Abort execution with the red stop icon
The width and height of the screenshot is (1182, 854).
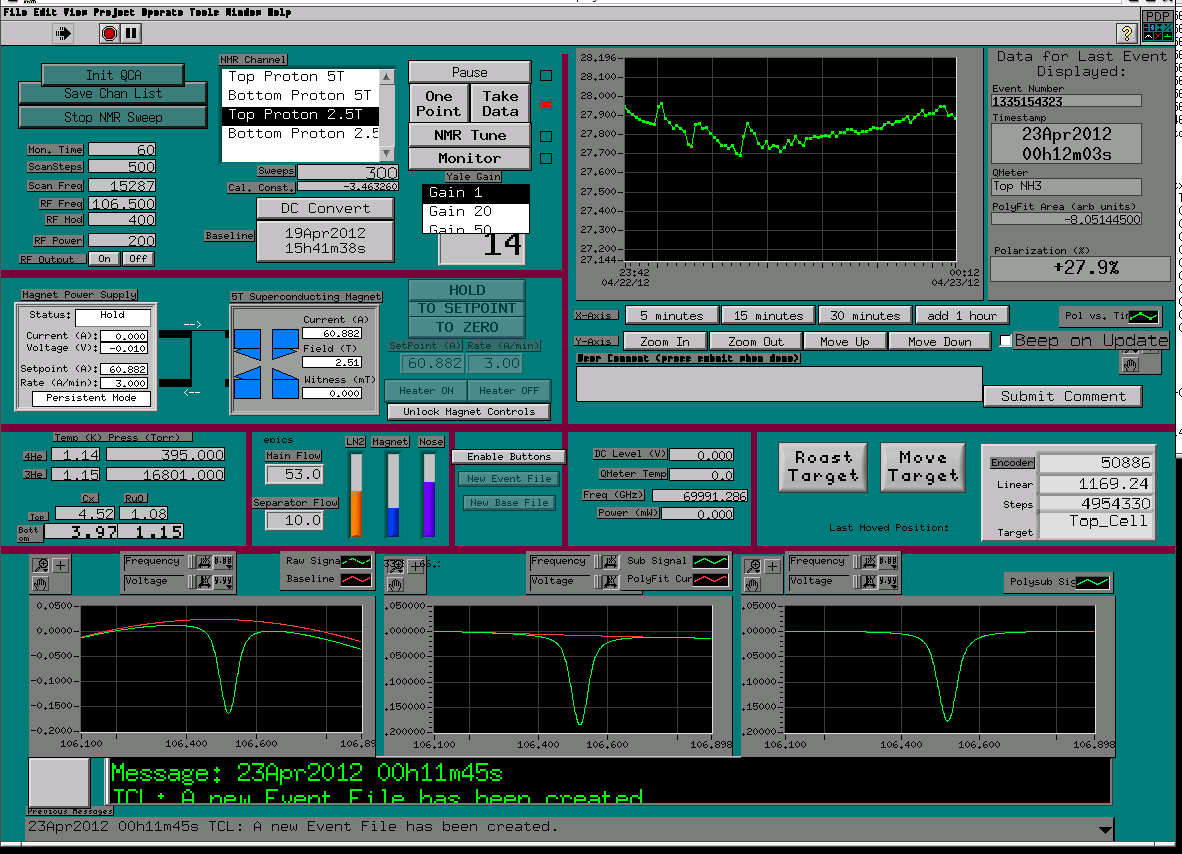(x=109, y=33)
